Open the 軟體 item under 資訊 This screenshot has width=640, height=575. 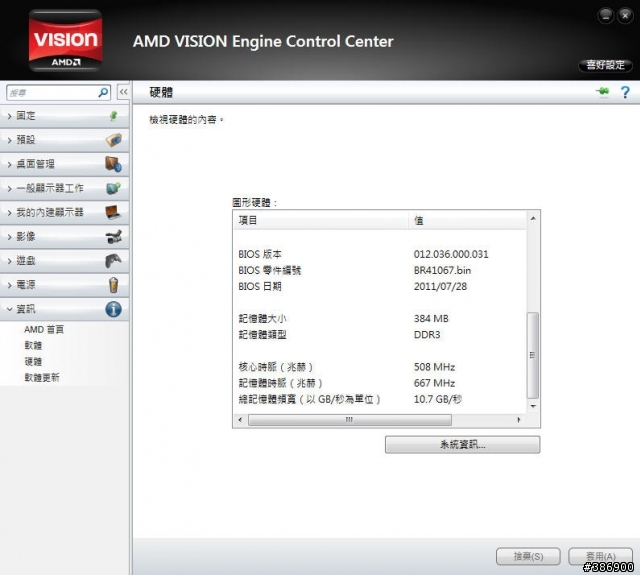(33, 345)
